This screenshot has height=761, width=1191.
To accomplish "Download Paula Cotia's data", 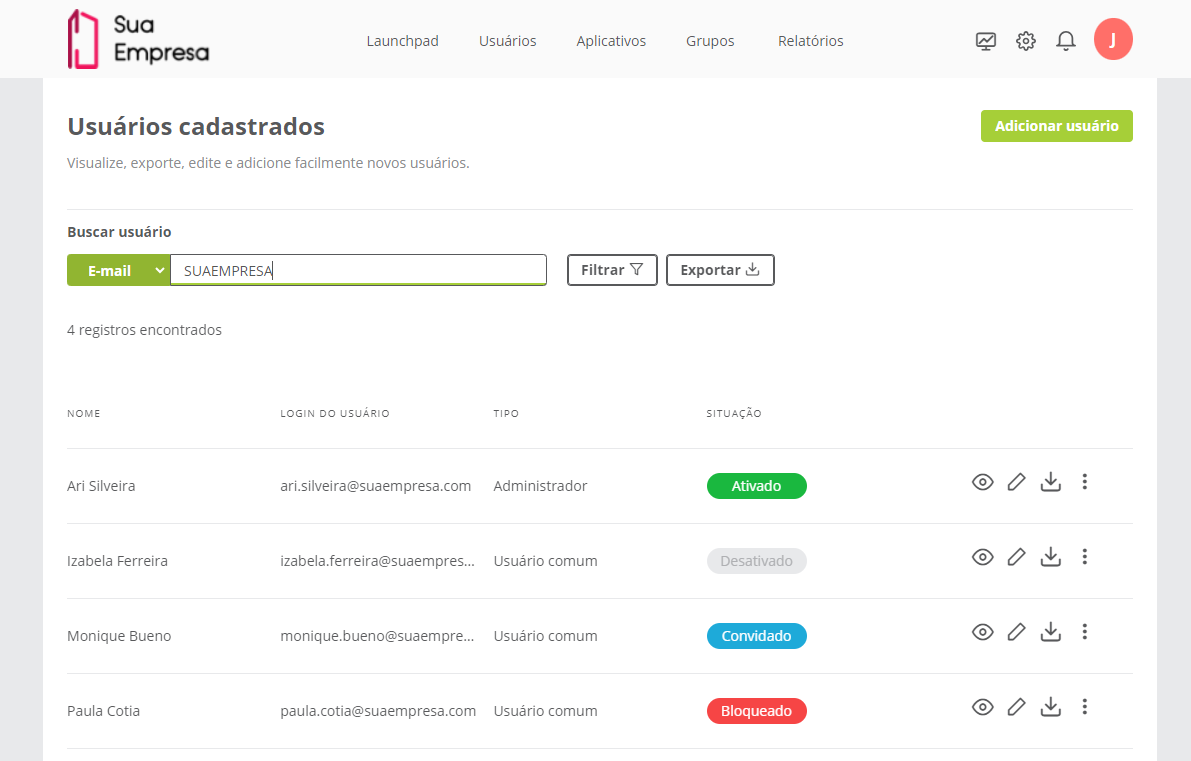I will tap(1050, 707).
